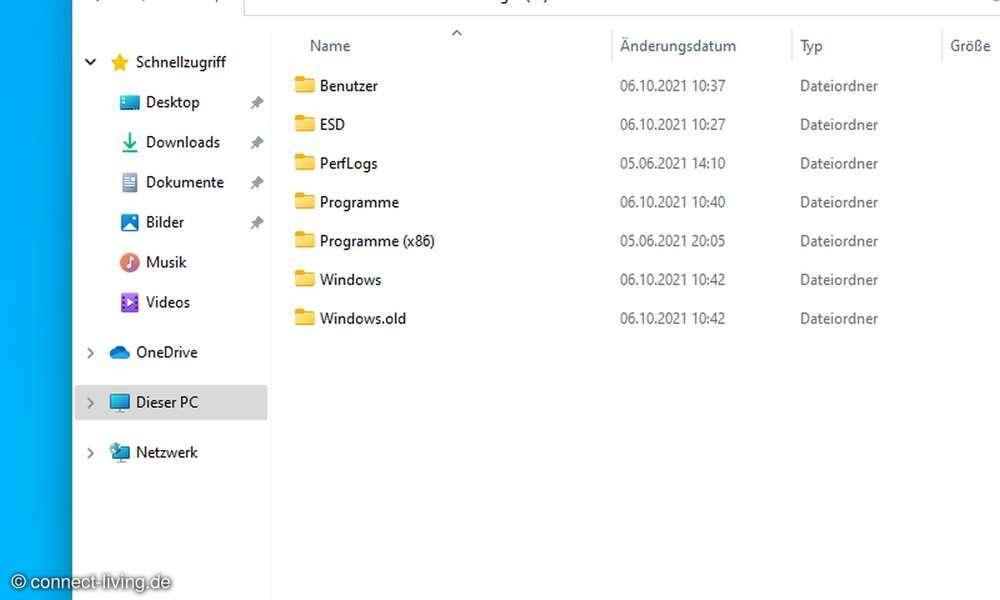Click the Typ column header
The height and width of the screenshot is (600, 1000).
[x=810, y=45]
